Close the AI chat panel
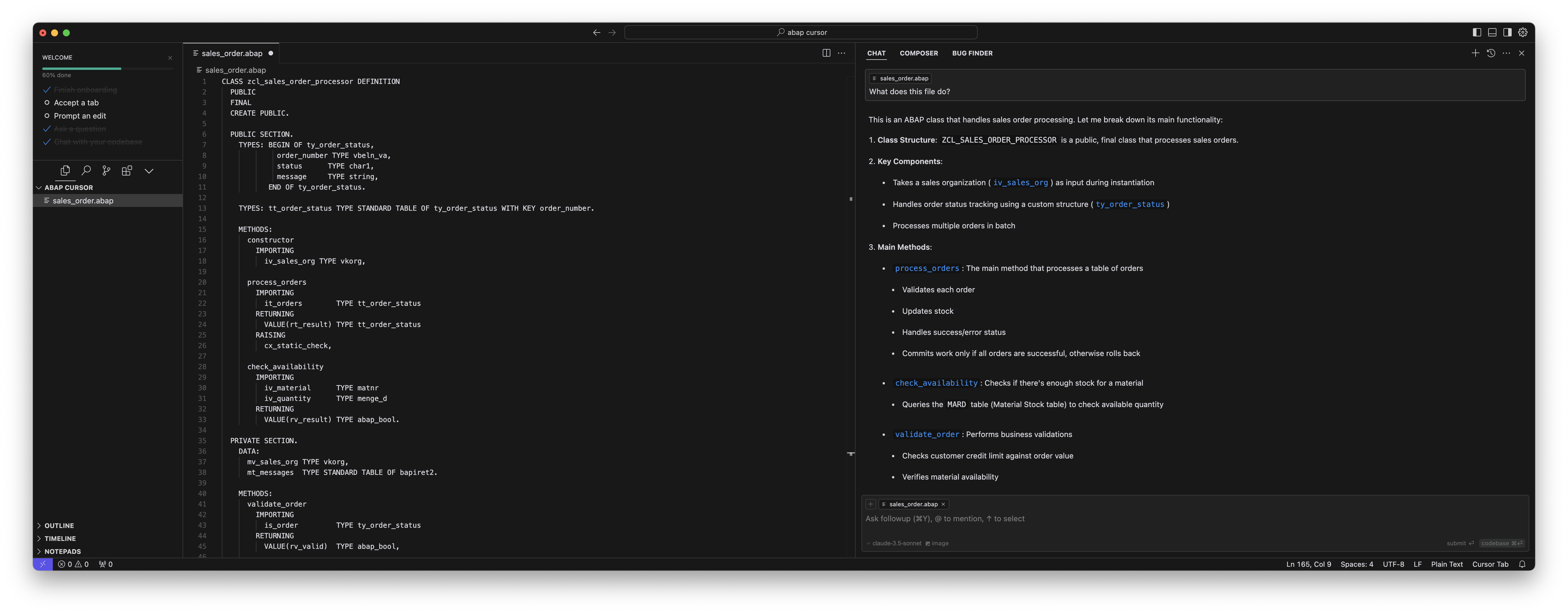 click(x=1522, y=53)
